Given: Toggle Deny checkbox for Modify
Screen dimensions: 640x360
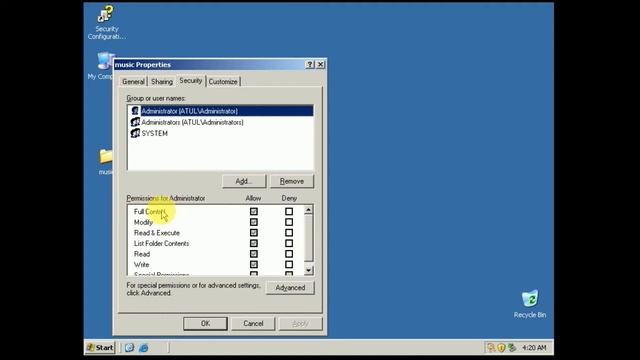Looking at the screenshot, I should point(289,222).
